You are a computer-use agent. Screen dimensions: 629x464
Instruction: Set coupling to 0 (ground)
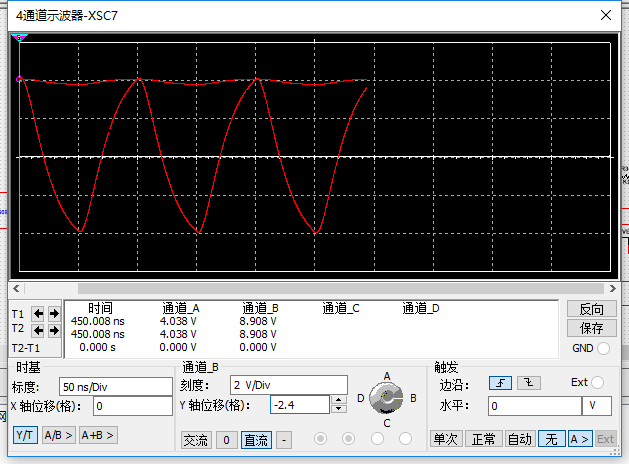coord(226,440)
